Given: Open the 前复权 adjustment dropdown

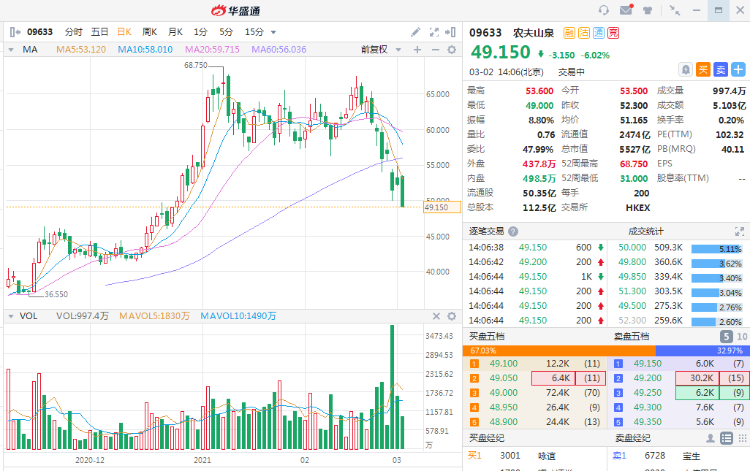Looking at the screenshot, I should tap(379, 48).
